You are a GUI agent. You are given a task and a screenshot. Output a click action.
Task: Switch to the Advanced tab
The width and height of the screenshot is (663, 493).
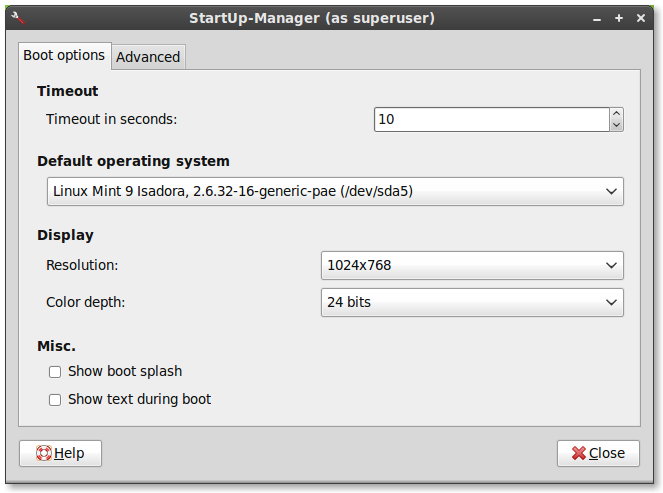tap(148, 57)
